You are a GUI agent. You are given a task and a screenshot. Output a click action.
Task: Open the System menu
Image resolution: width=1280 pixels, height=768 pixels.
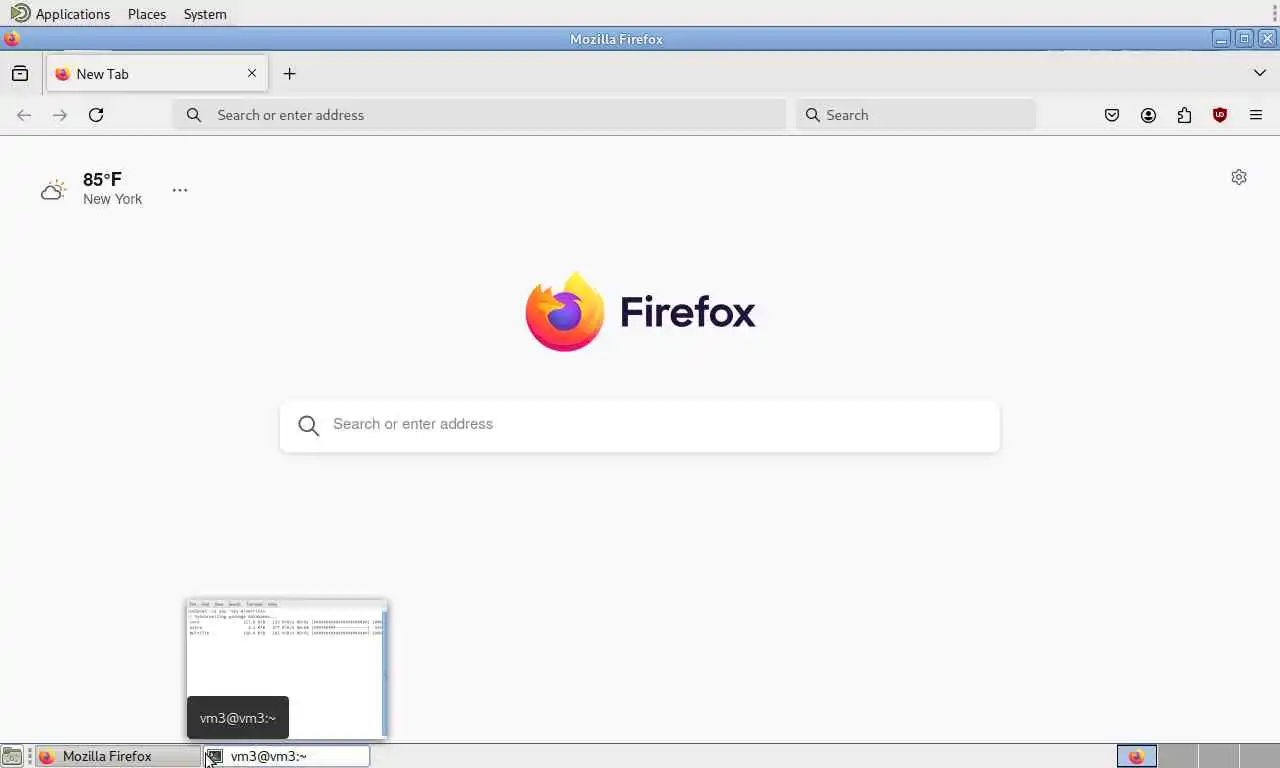[205, 14]
